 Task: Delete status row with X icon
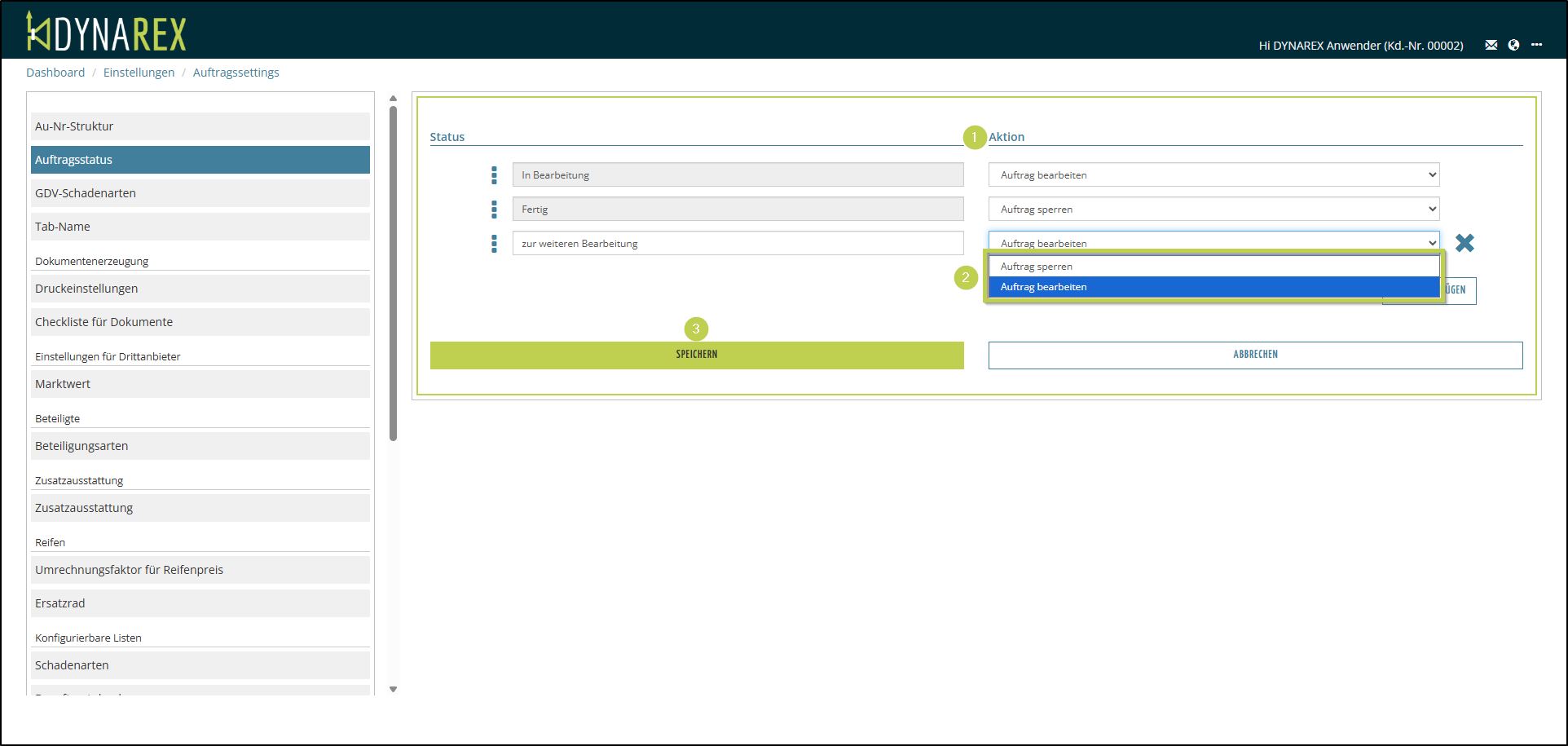1464,243
